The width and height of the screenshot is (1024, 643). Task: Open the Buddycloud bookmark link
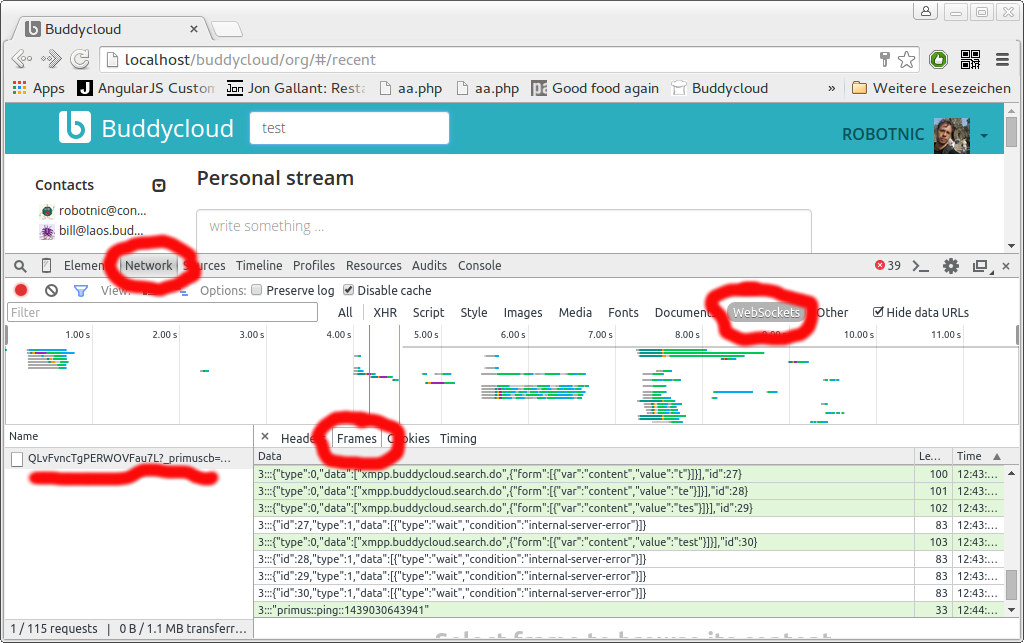pyautogui.click(x=719, y=88)
